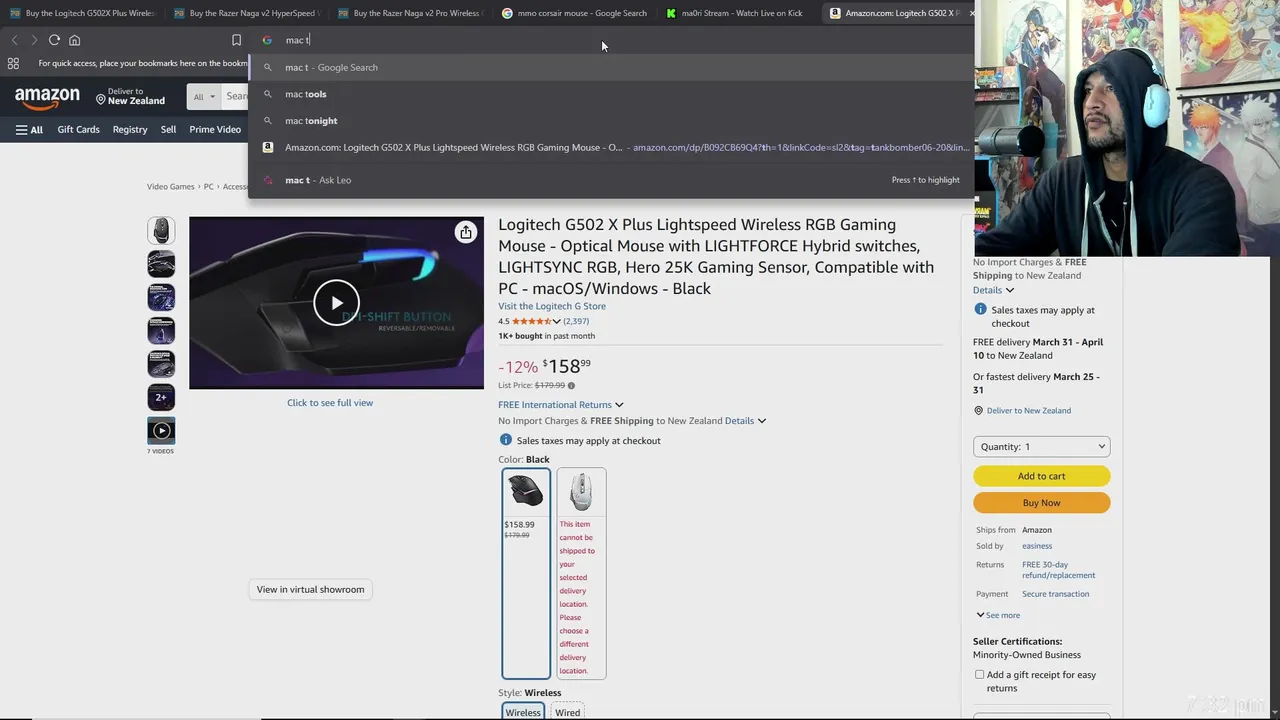Click the sales taxes info icon under price

505,440
